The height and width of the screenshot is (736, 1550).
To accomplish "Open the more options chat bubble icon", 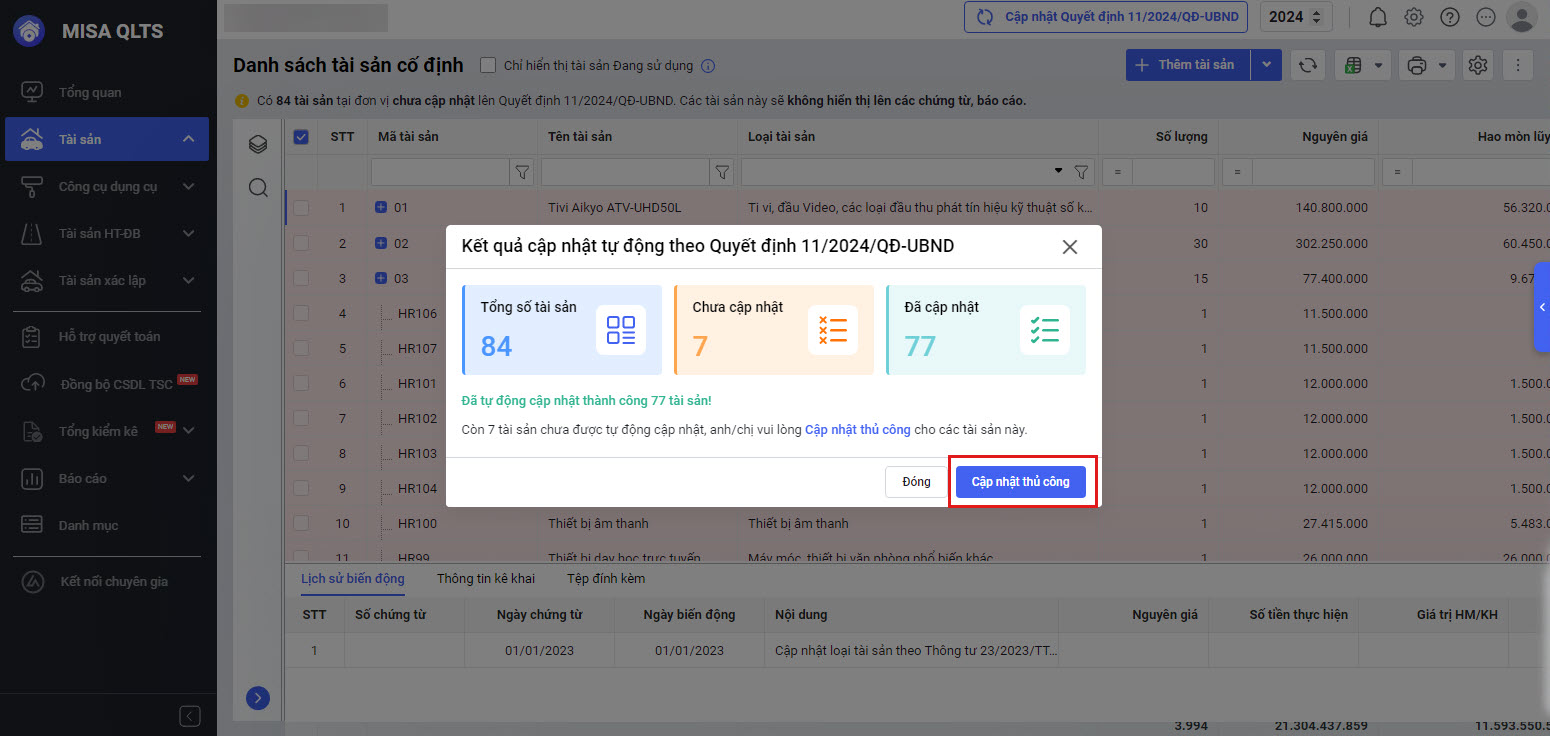I will [x=1486, y=17].
